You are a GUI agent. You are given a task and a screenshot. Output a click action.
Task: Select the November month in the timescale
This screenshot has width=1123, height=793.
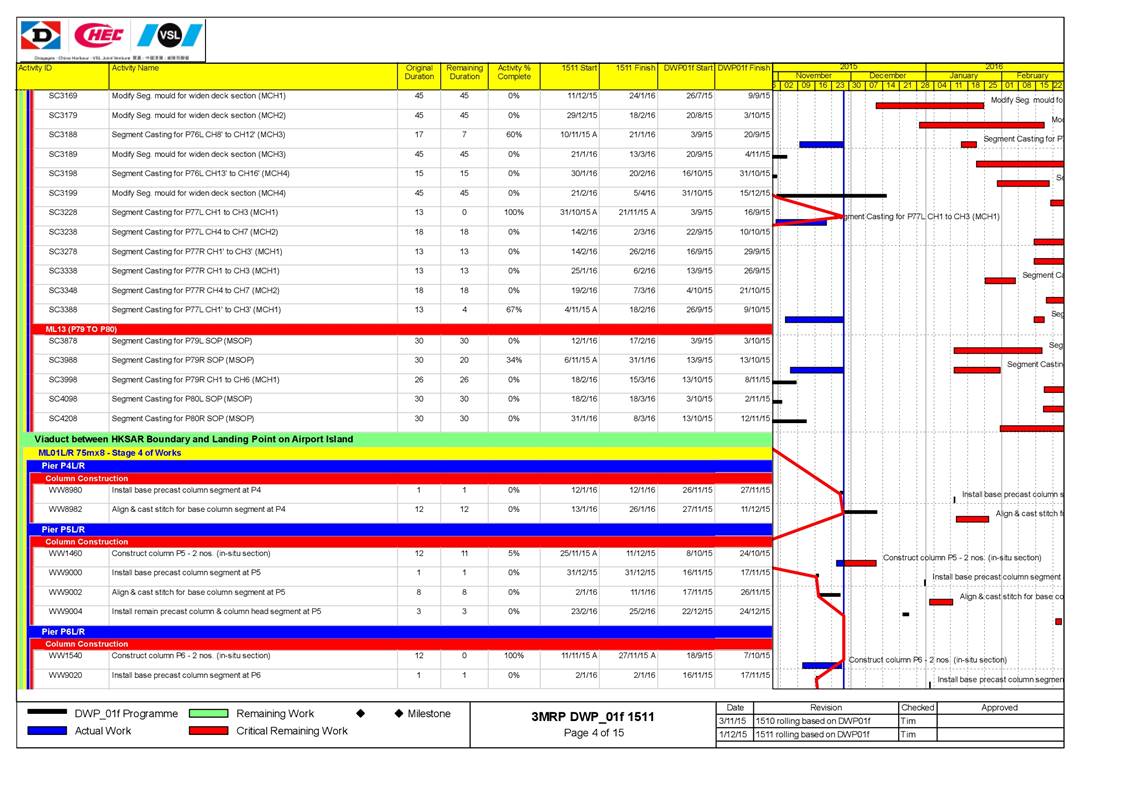[x=814, y=75]
